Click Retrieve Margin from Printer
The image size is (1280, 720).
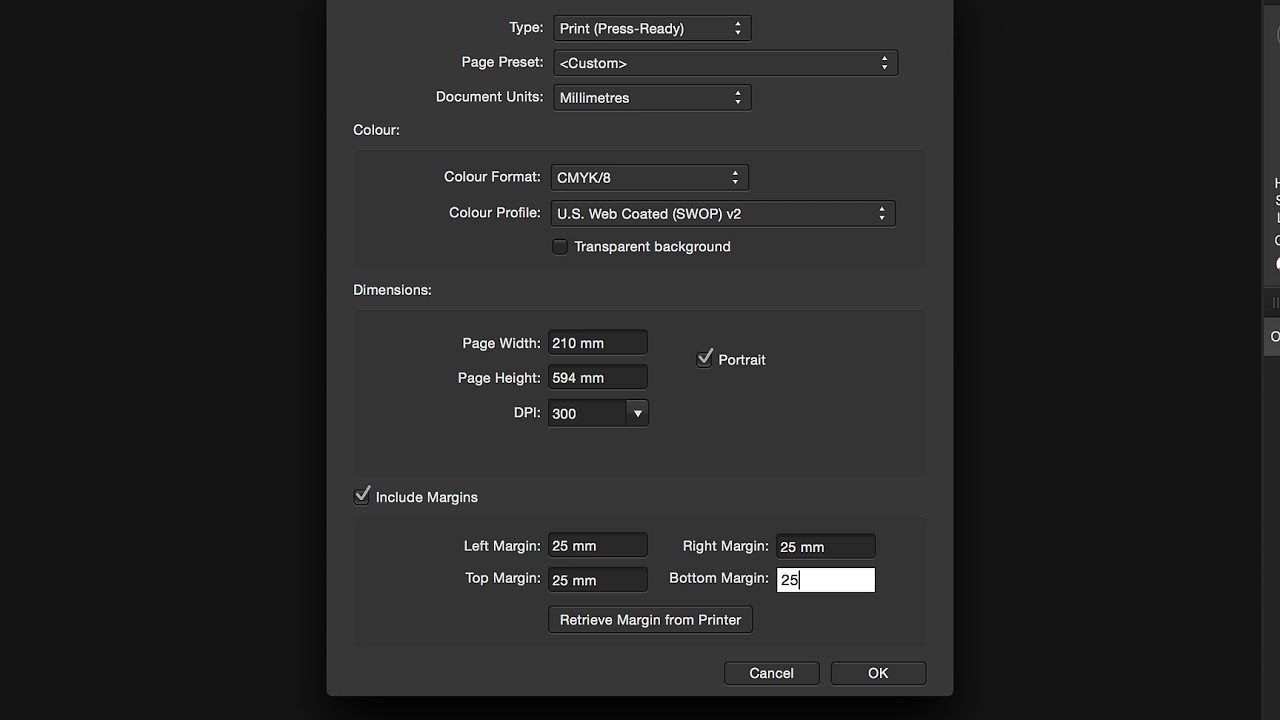pos(650,620)
